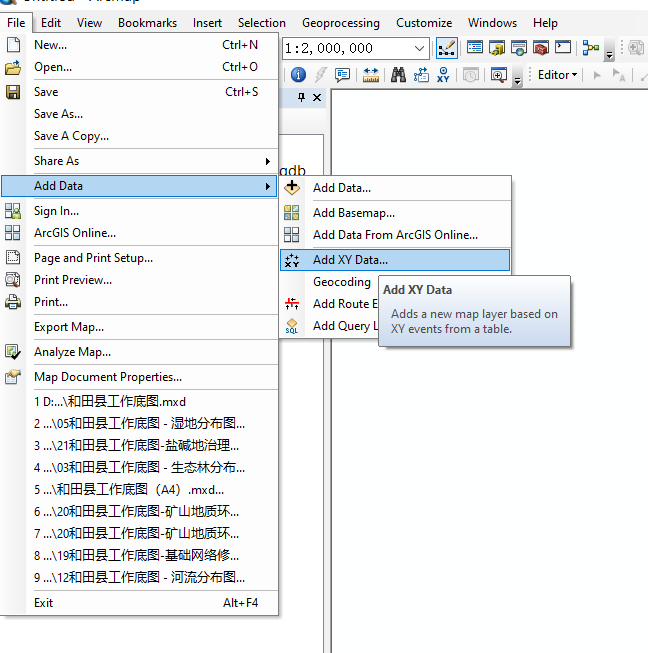Open recent file 4 生态林分布

click(x=139, y=467)
